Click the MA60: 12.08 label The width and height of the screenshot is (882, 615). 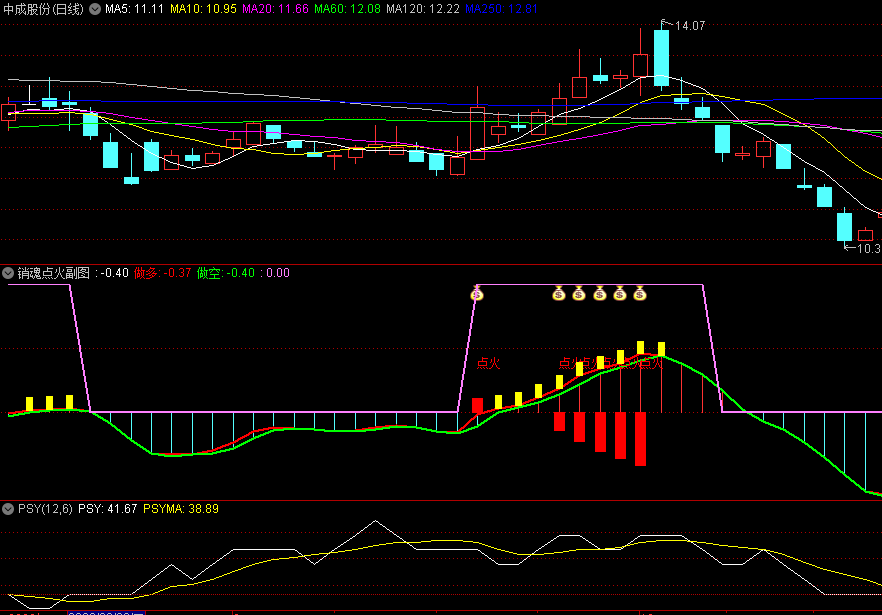coord(347,9)
